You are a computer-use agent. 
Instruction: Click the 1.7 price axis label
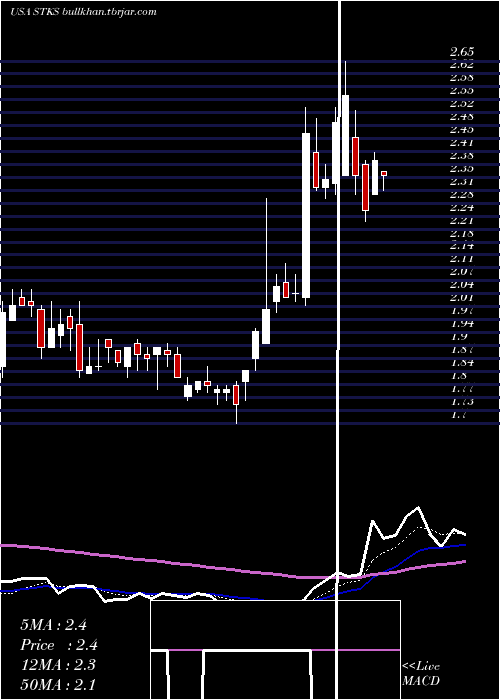tap(458, 414)
